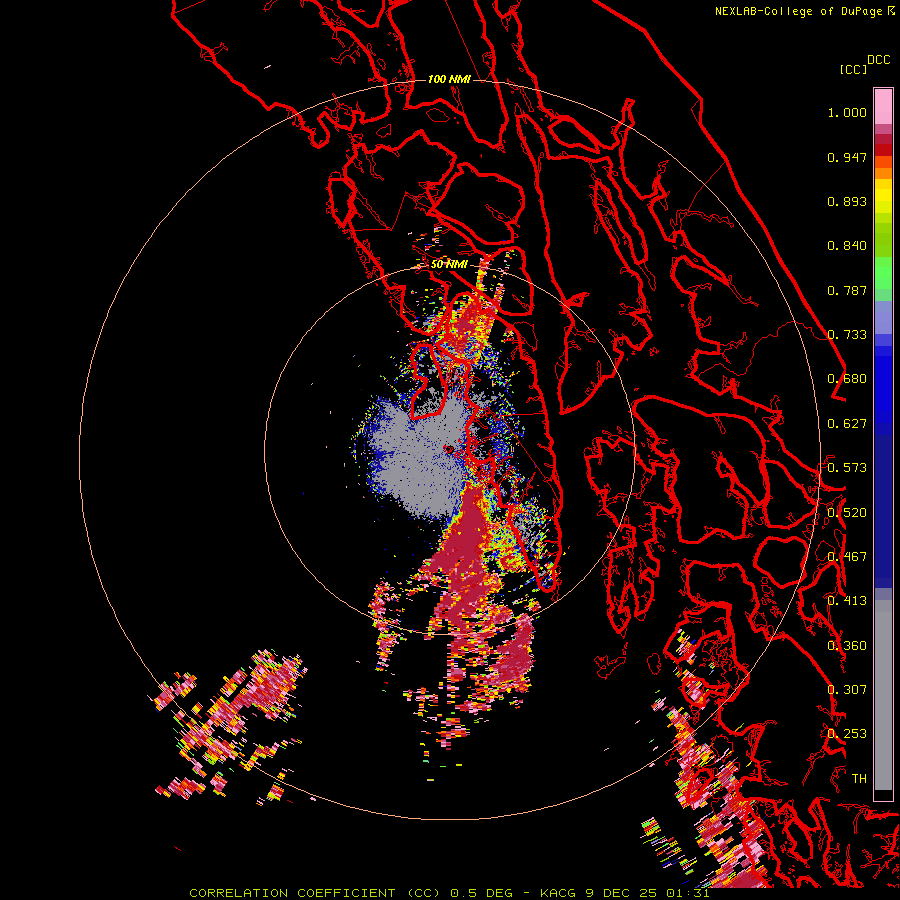Click the 0.627 color scale value

point(847,424)
